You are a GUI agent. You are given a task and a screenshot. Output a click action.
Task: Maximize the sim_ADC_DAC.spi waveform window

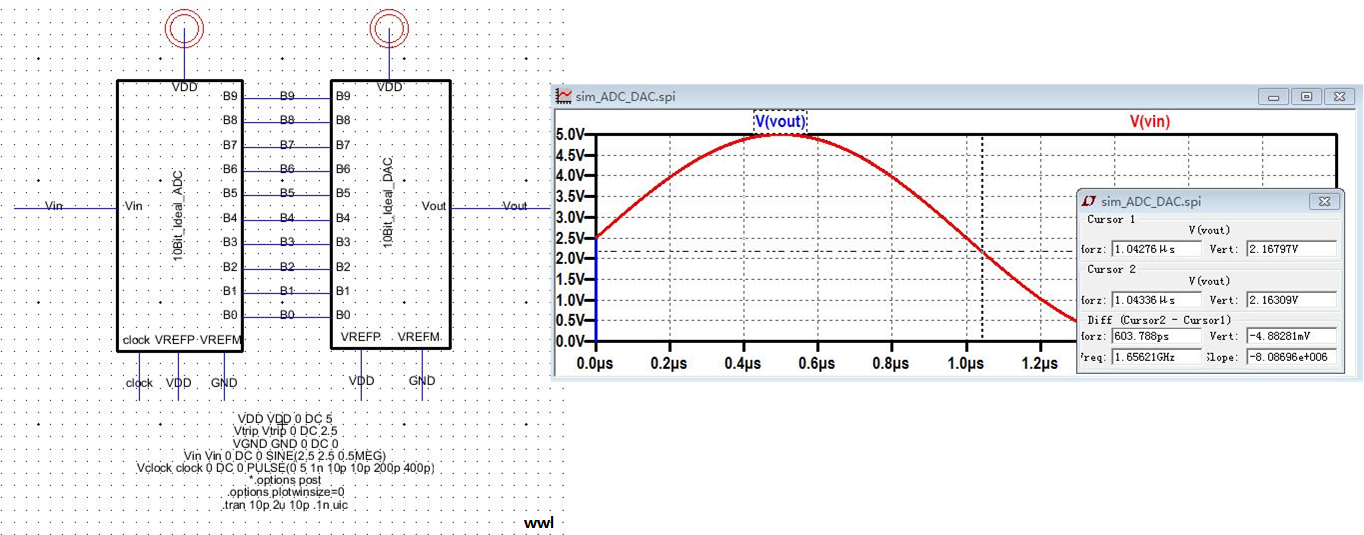click(x=1306, y=97)
